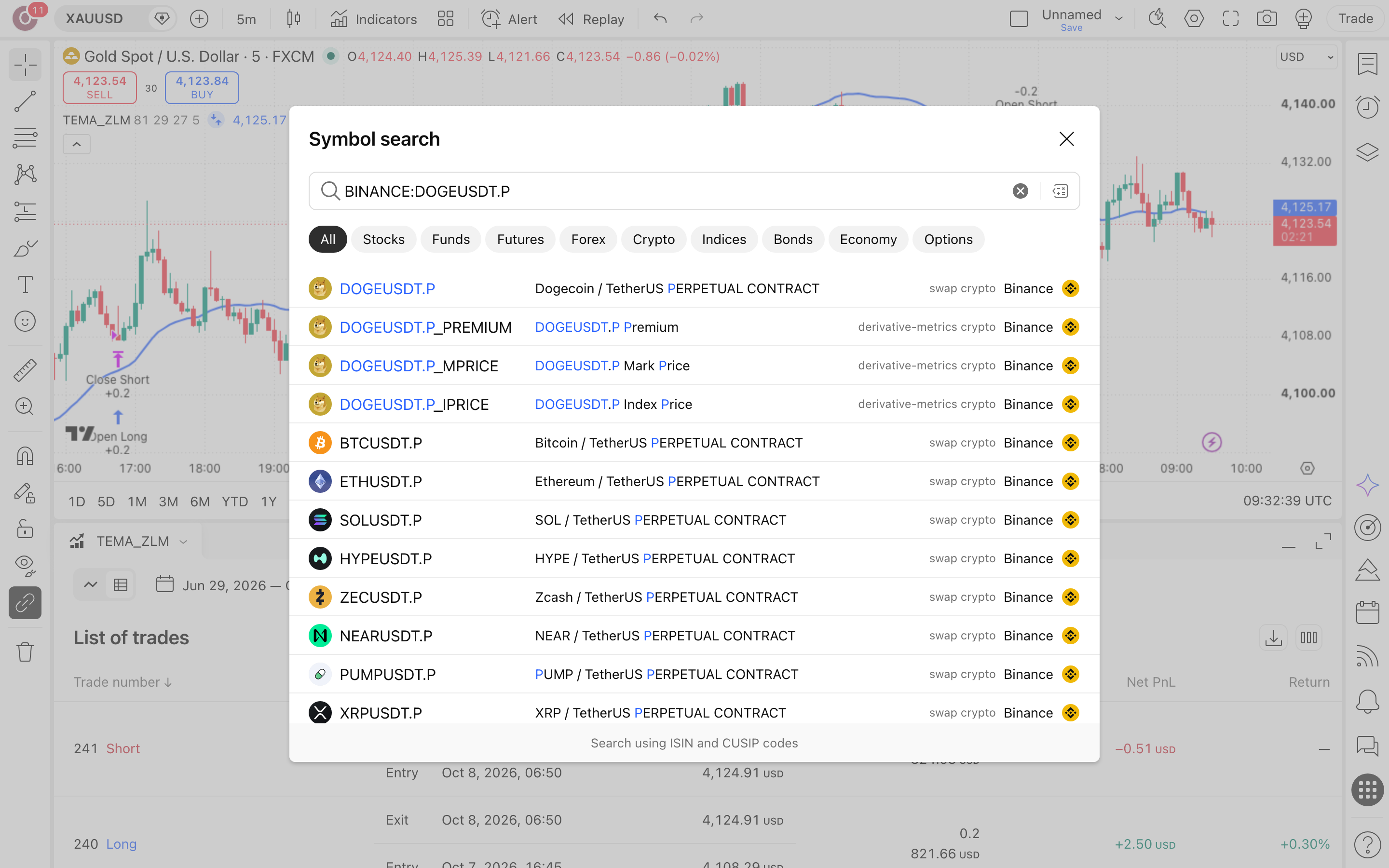Viewport: 1389px width, 868px height.
Task: Start bar Replay mode
Action: click(x=591, y=19)
